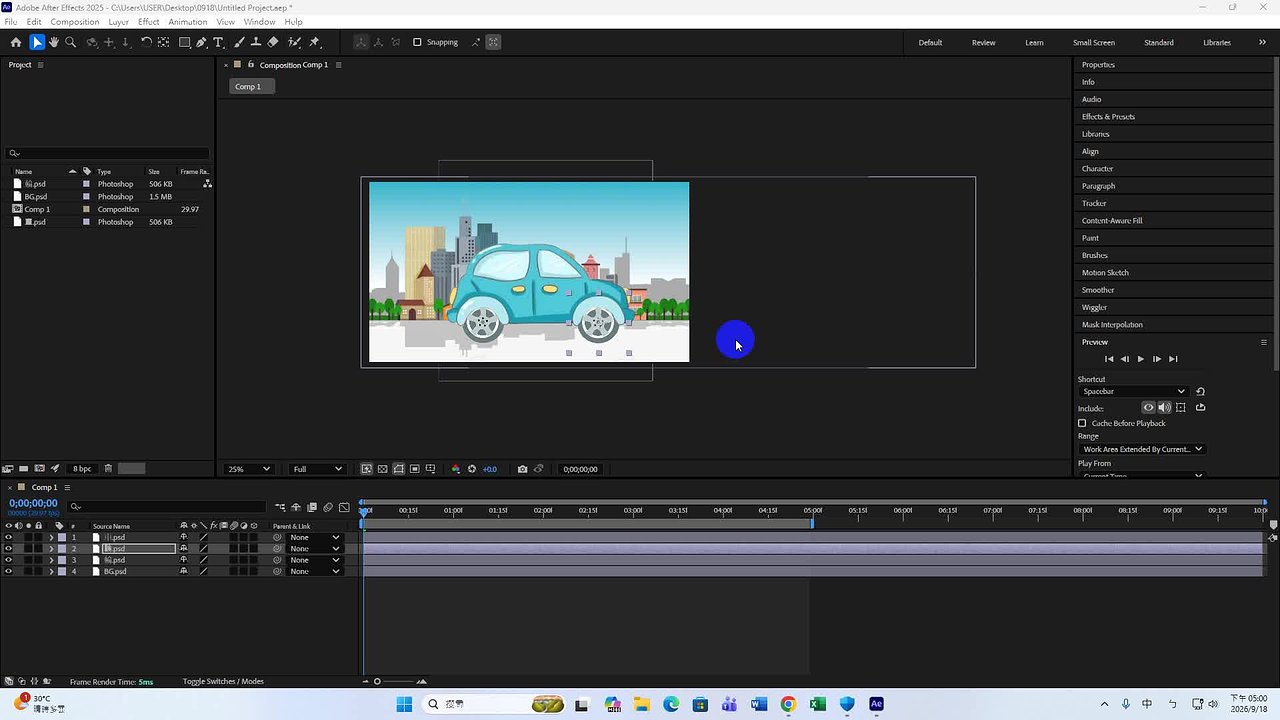The width and height of the screenshot is (1280, 720).
Task: Select the Brush tool in the toolbar
Action: (239, 42)
